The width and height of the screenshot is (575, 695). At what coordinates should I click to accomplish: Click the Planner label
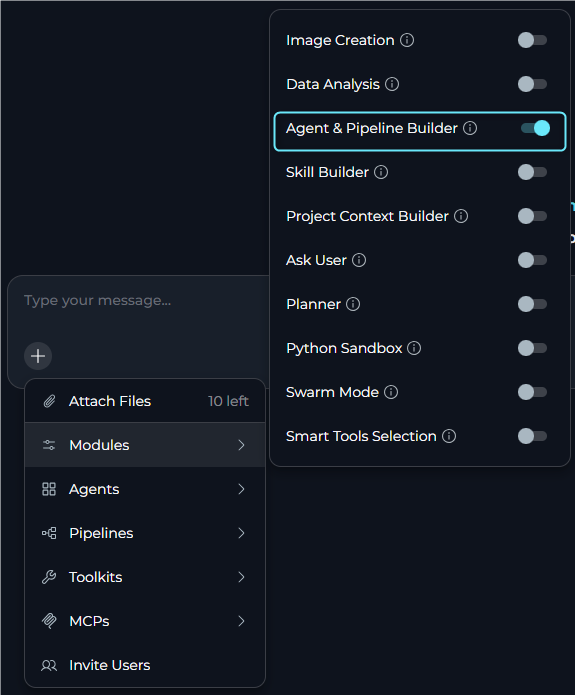pos(313,304)
